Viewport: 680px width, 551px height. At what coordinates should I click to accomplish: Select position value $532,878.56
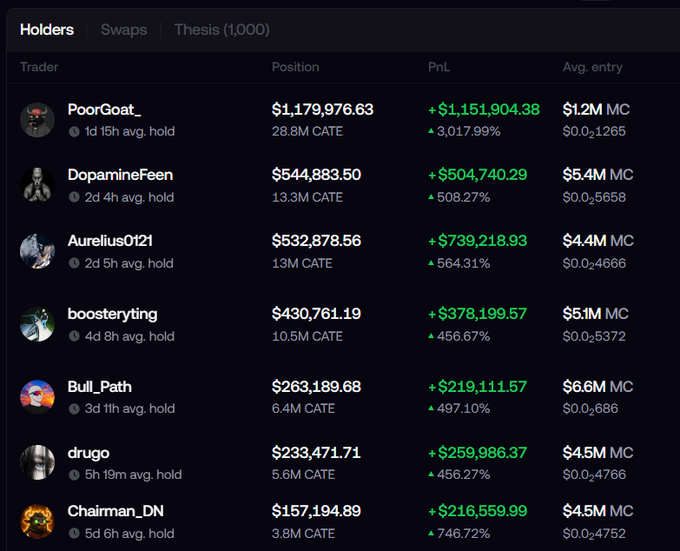316,241
